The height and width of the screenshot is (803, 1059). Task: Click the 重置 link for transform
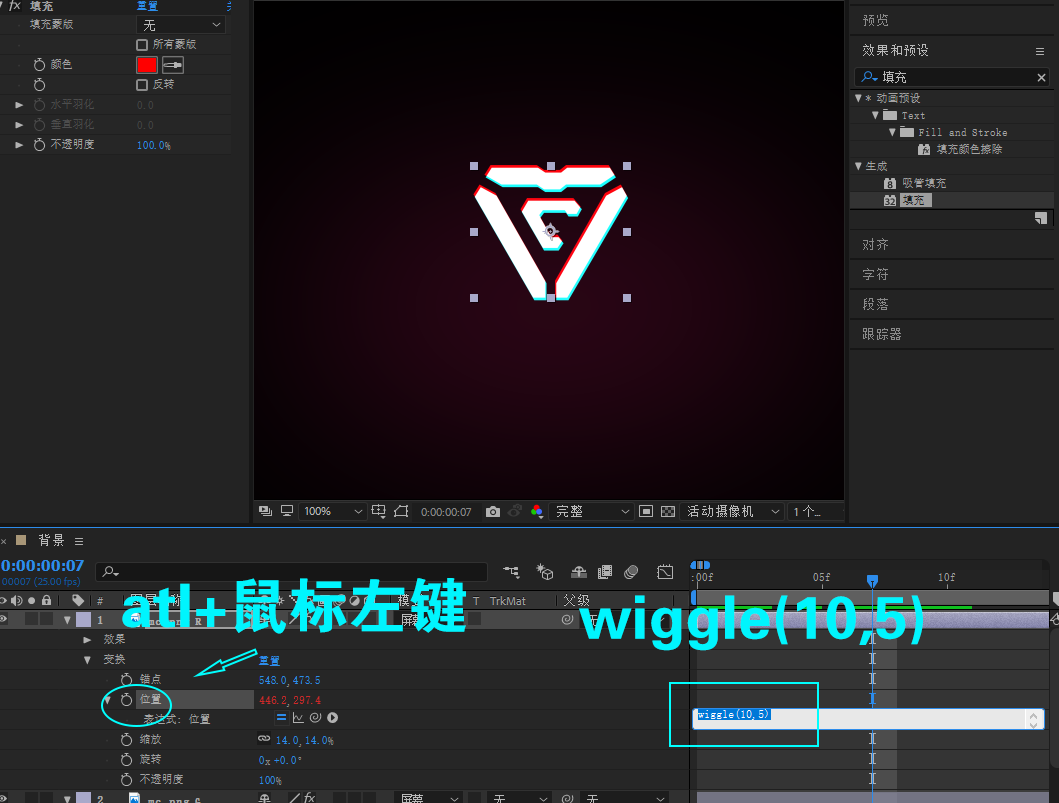point(269,659)
